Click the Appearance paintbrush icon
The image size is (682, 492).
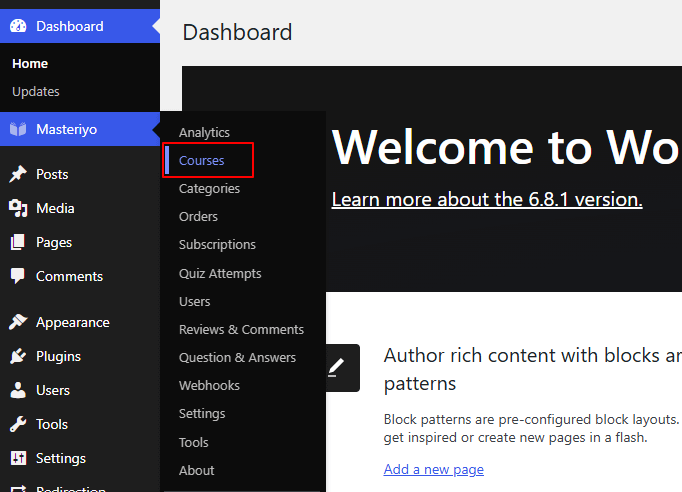(x=18, y=322)
